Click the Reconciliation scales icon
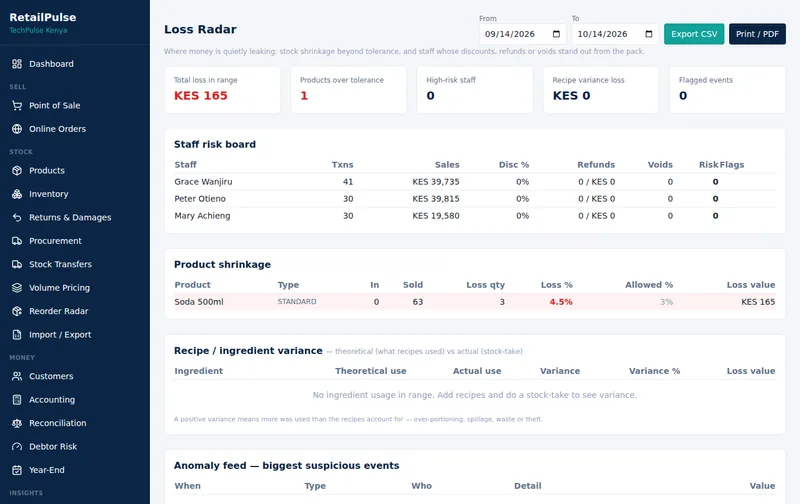 (x=17, y=423)
